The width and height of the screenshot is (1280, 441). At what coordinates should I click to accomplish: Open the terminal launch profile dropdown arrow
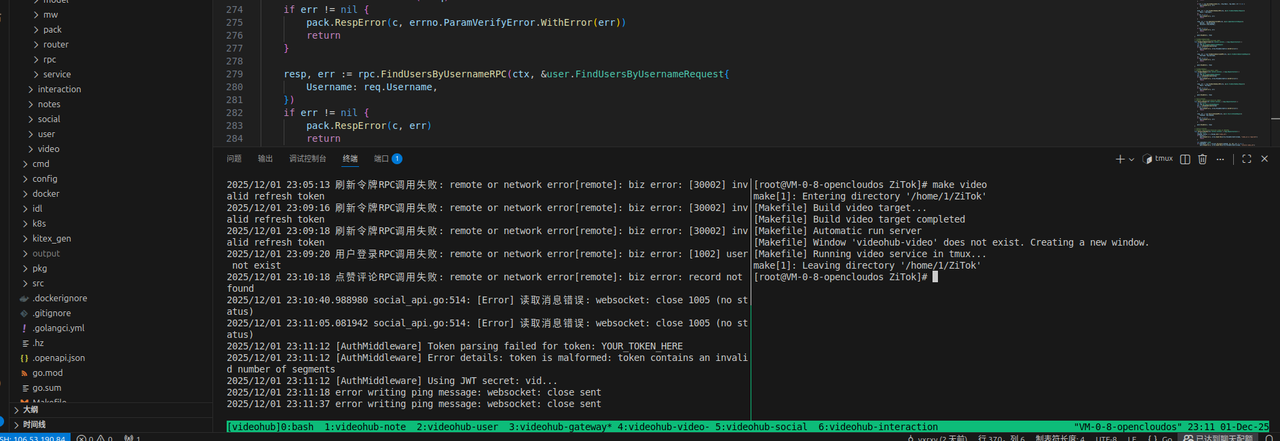1131,159
